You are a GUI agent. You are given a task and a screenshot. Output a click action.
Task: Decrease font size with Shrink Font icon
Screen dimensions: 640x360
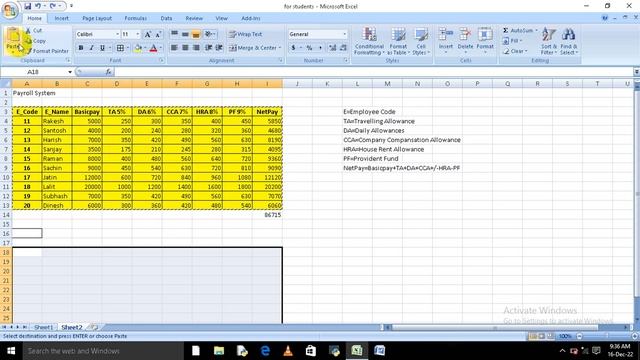(158, 34)
